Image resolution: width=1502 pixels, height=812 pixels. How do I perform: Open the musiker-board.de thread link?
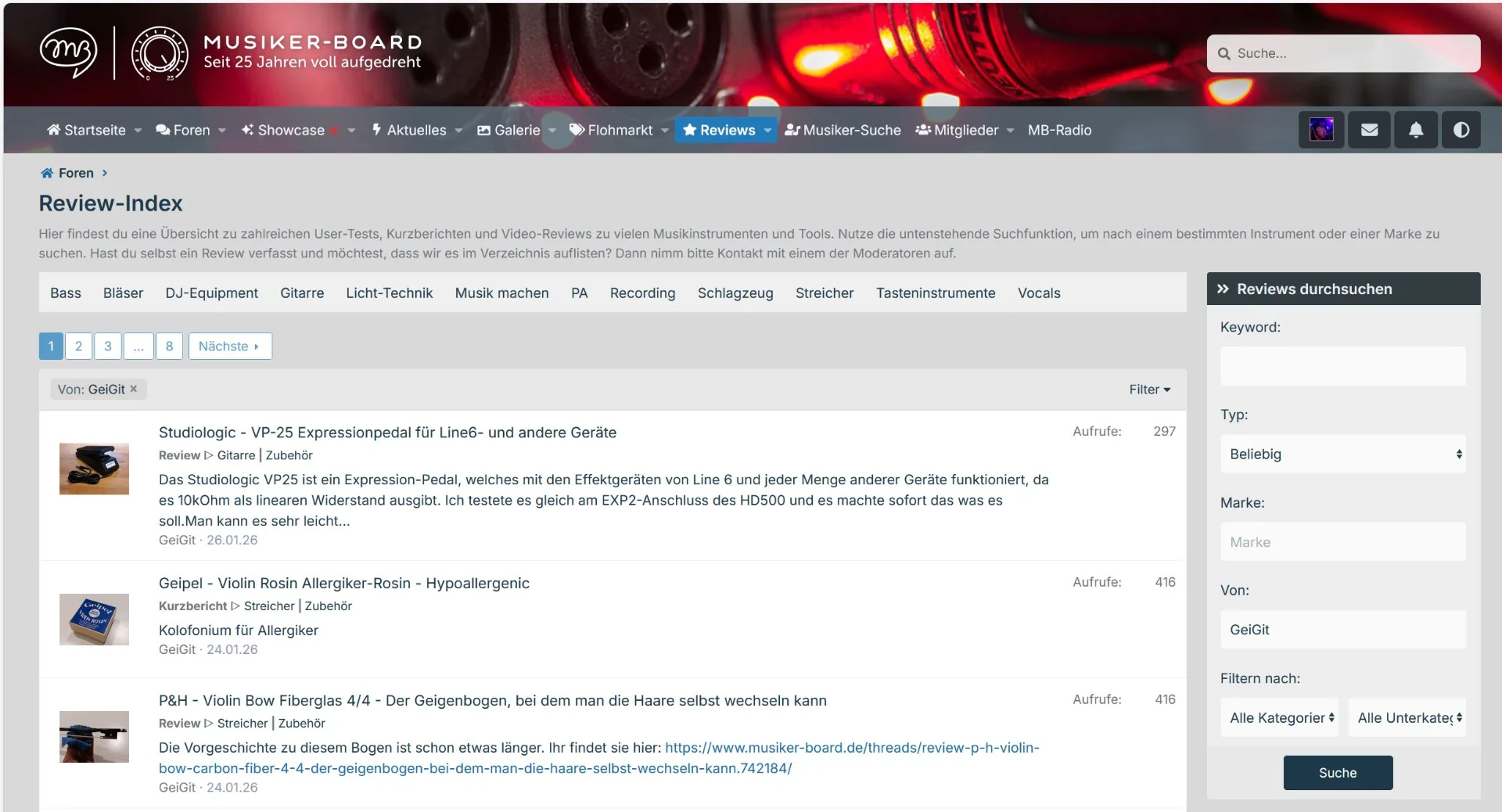pos(599,757)
